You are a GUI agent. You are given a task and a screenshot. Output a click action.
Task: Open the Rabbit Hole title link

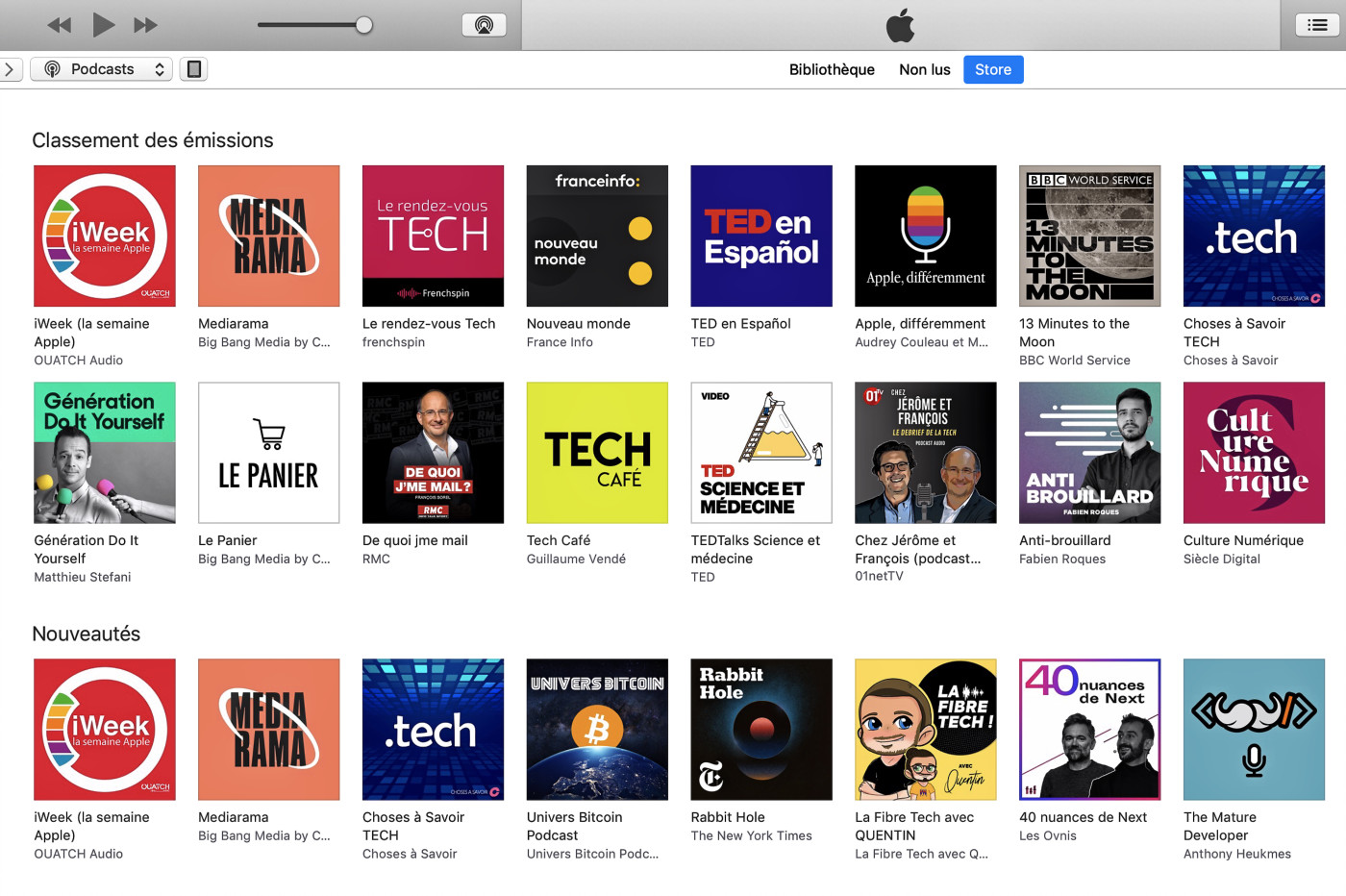click(728, 817)
